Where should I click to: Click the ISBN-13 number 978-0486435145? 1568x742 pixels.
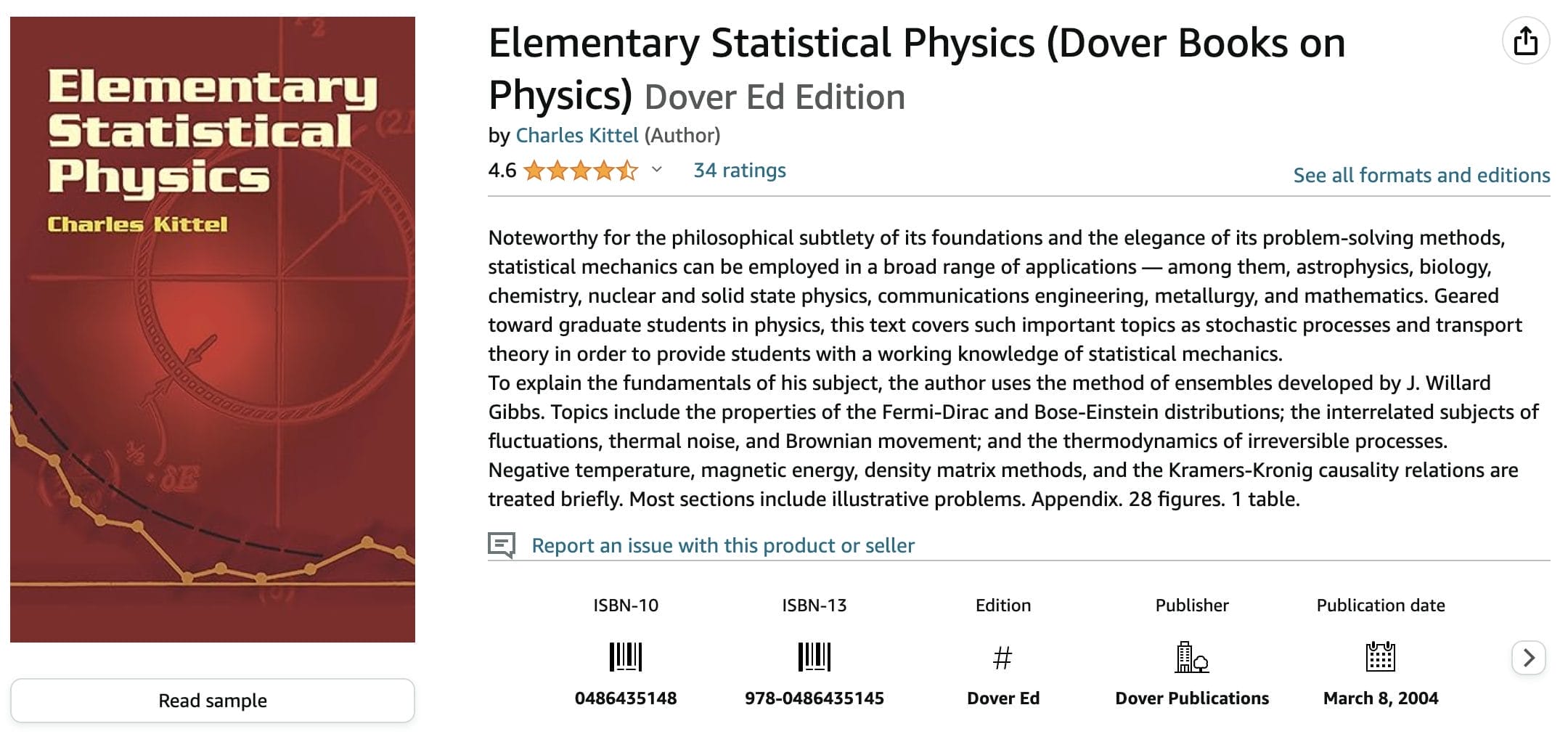point(814,698)
